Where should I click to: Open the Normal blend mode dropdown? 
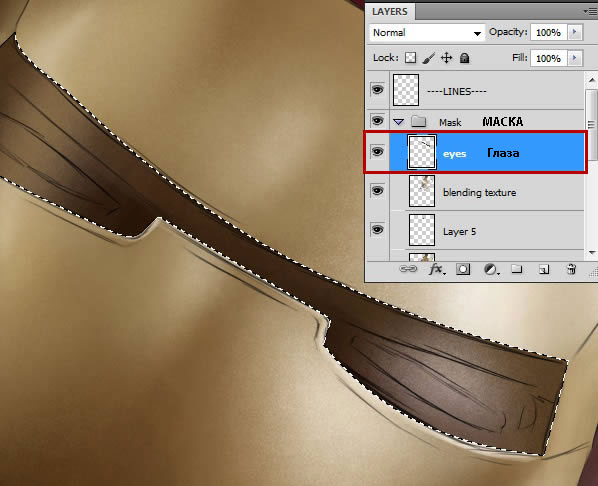pyautogui.click(x=427, y=33)
